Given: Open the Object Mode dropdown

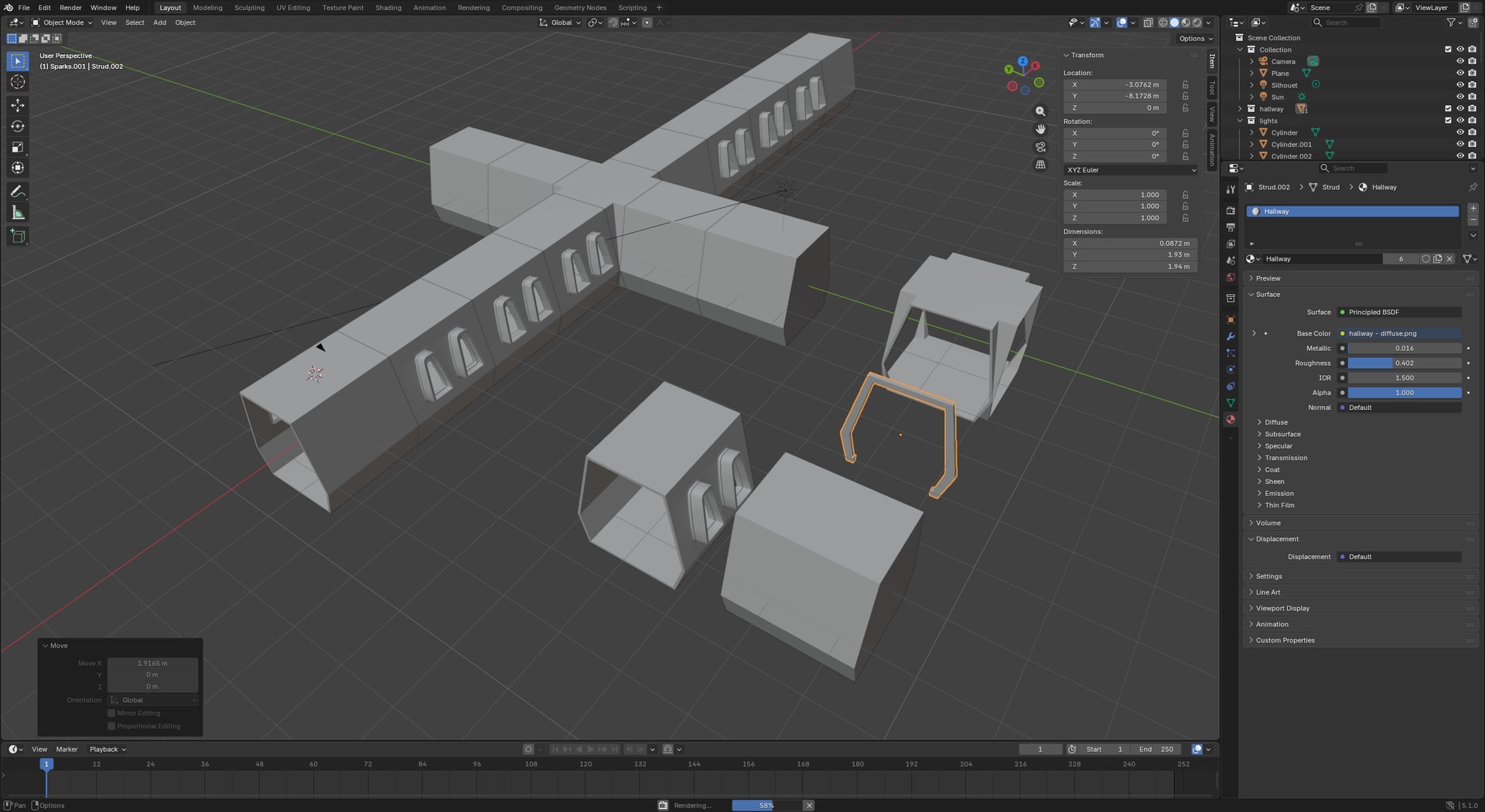Looking at the screenshot, I should click(62, 22).
